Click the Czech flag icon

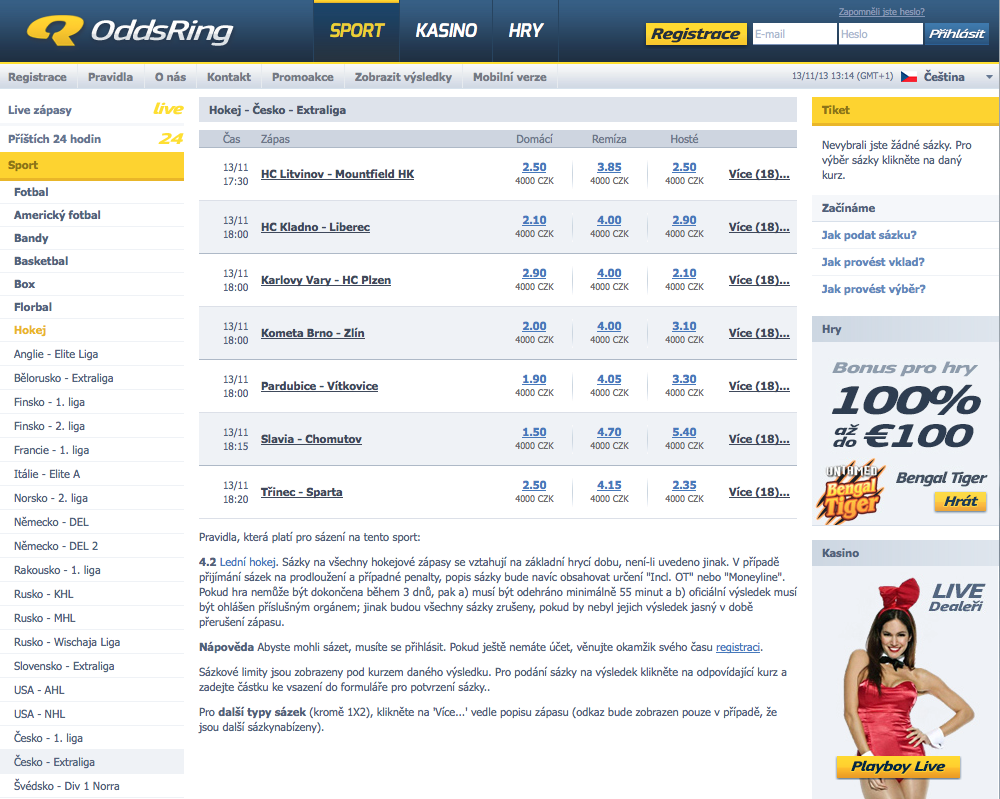909,76
